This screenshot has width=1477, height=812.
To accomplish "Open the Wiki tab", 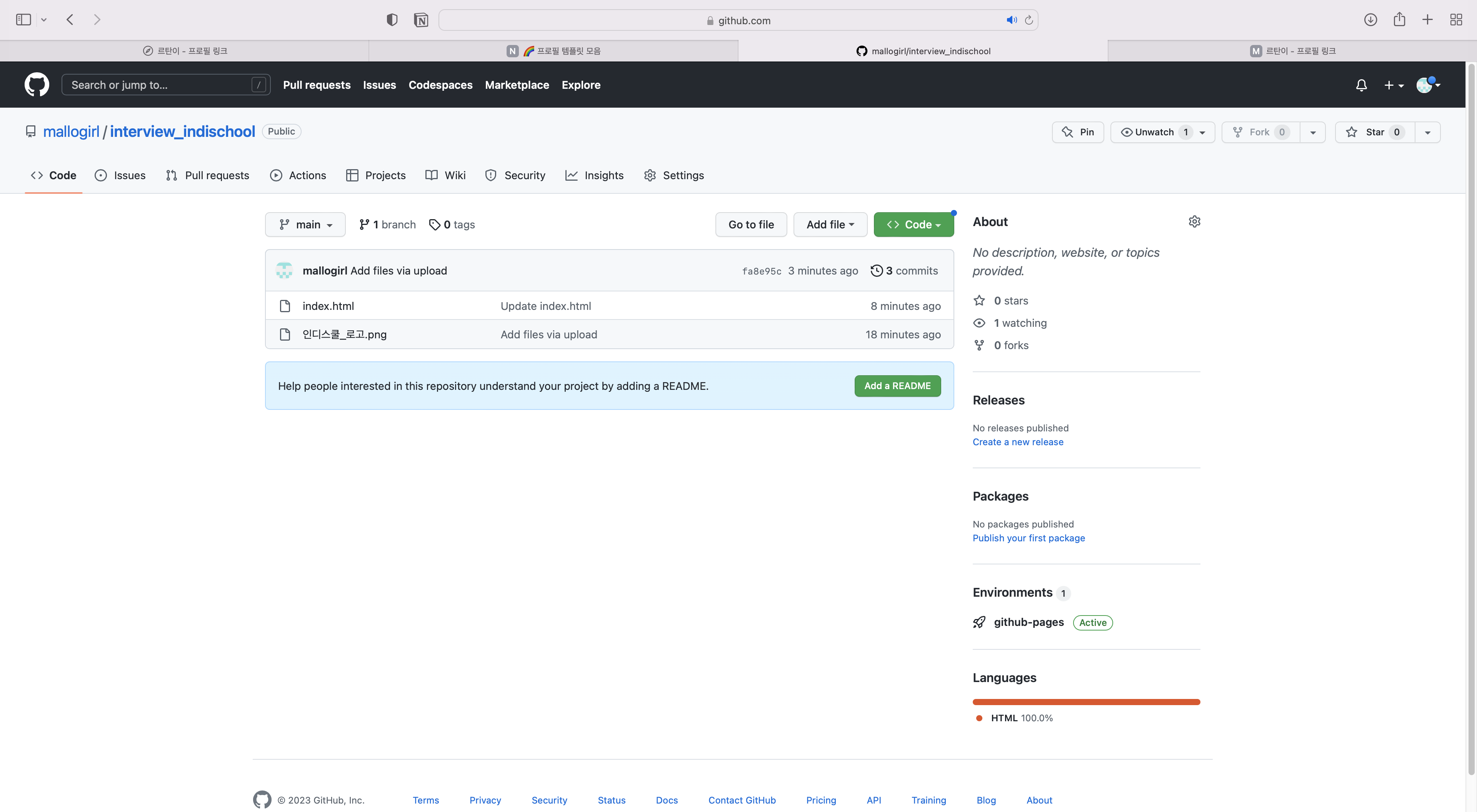I will (445, 175).
